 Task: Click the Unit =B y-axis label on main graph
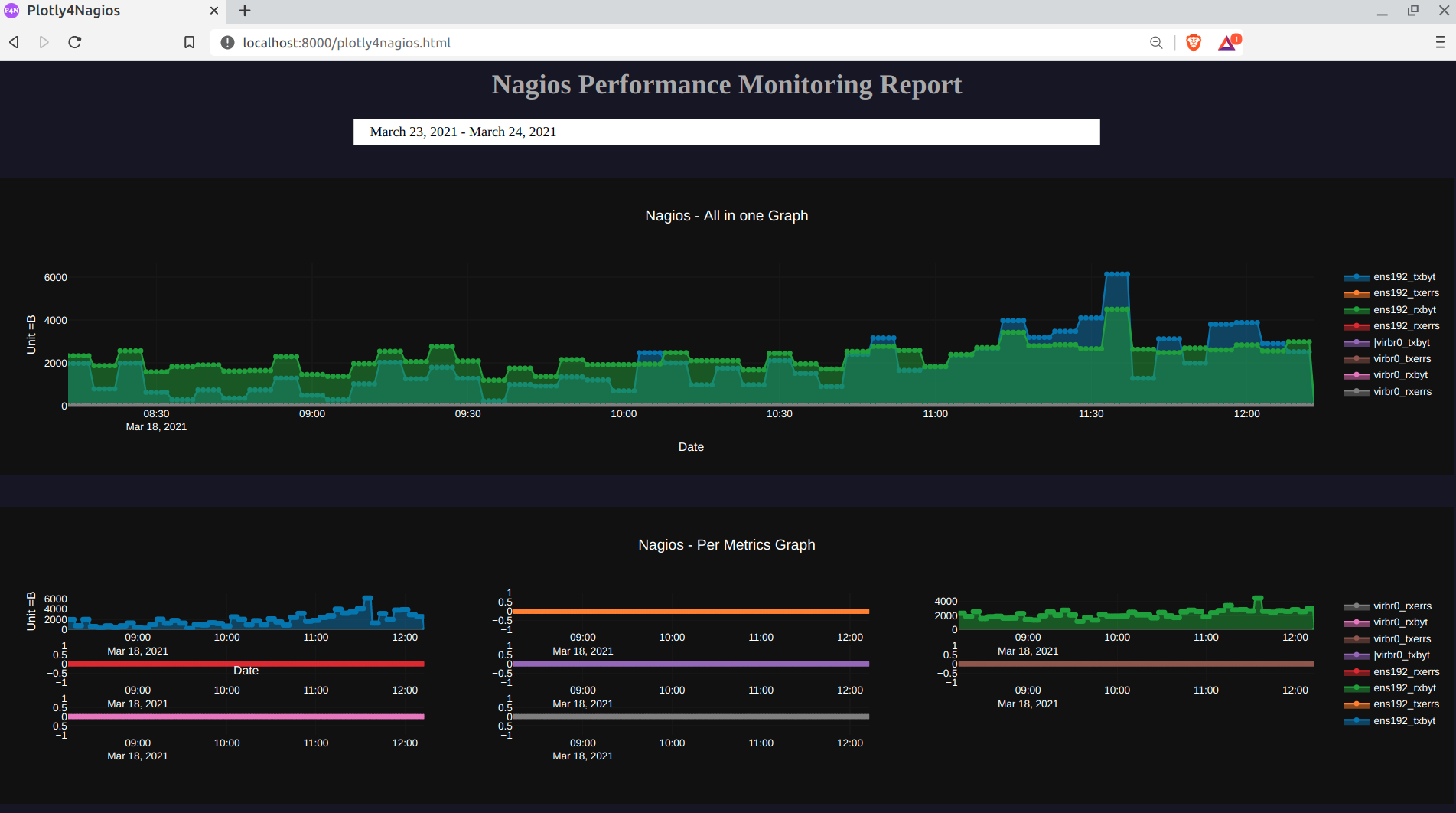(31, 335)
